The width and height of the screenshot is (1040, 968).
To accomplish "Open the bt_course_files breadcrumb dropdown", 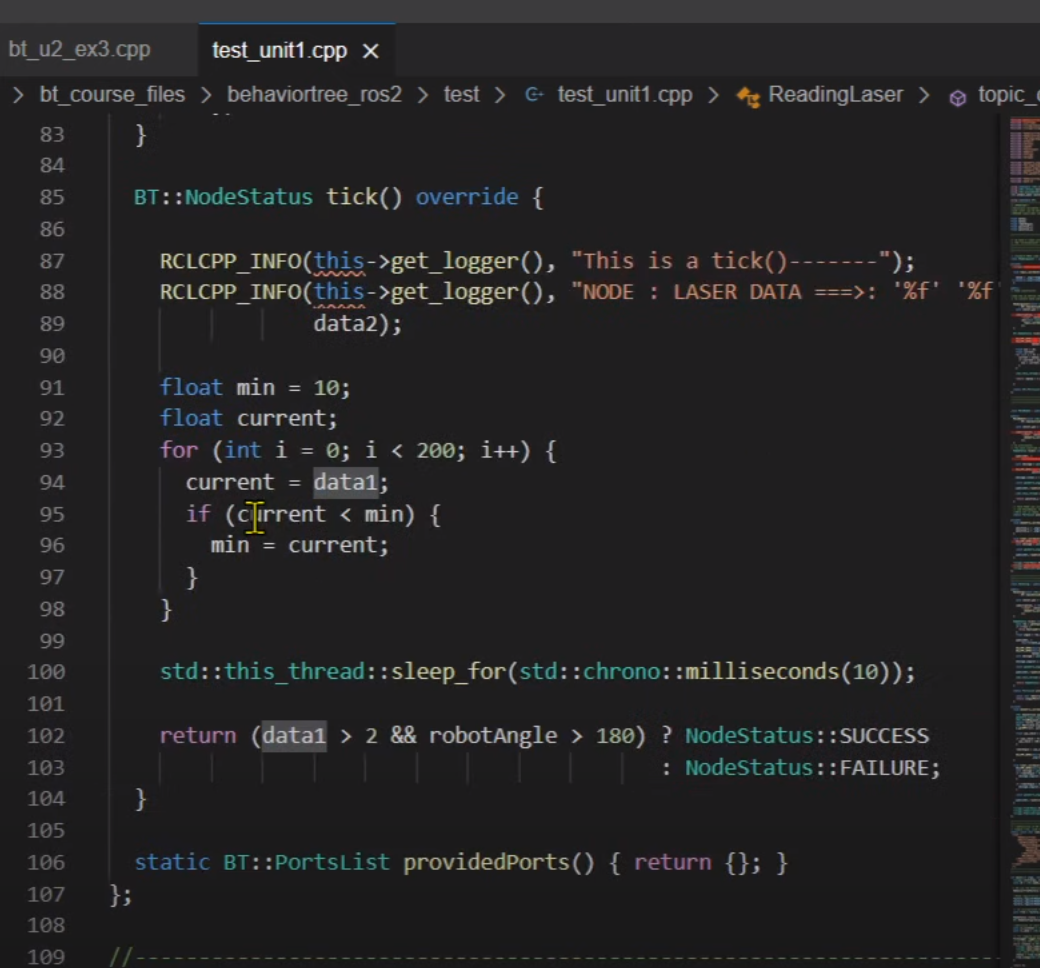I will [x=112, y=95].
